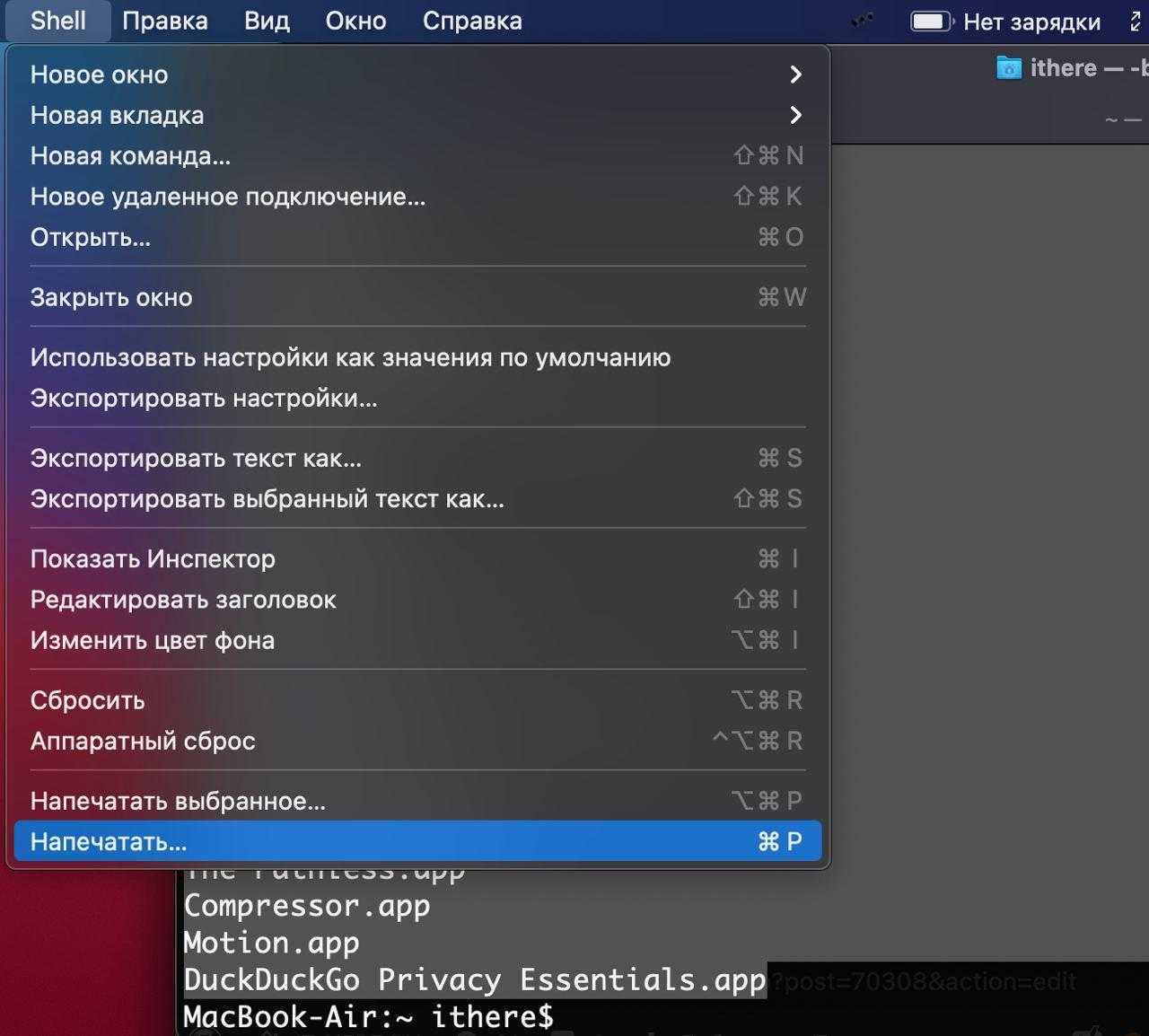
Task: Open the Окно menu
Action: 355,21
